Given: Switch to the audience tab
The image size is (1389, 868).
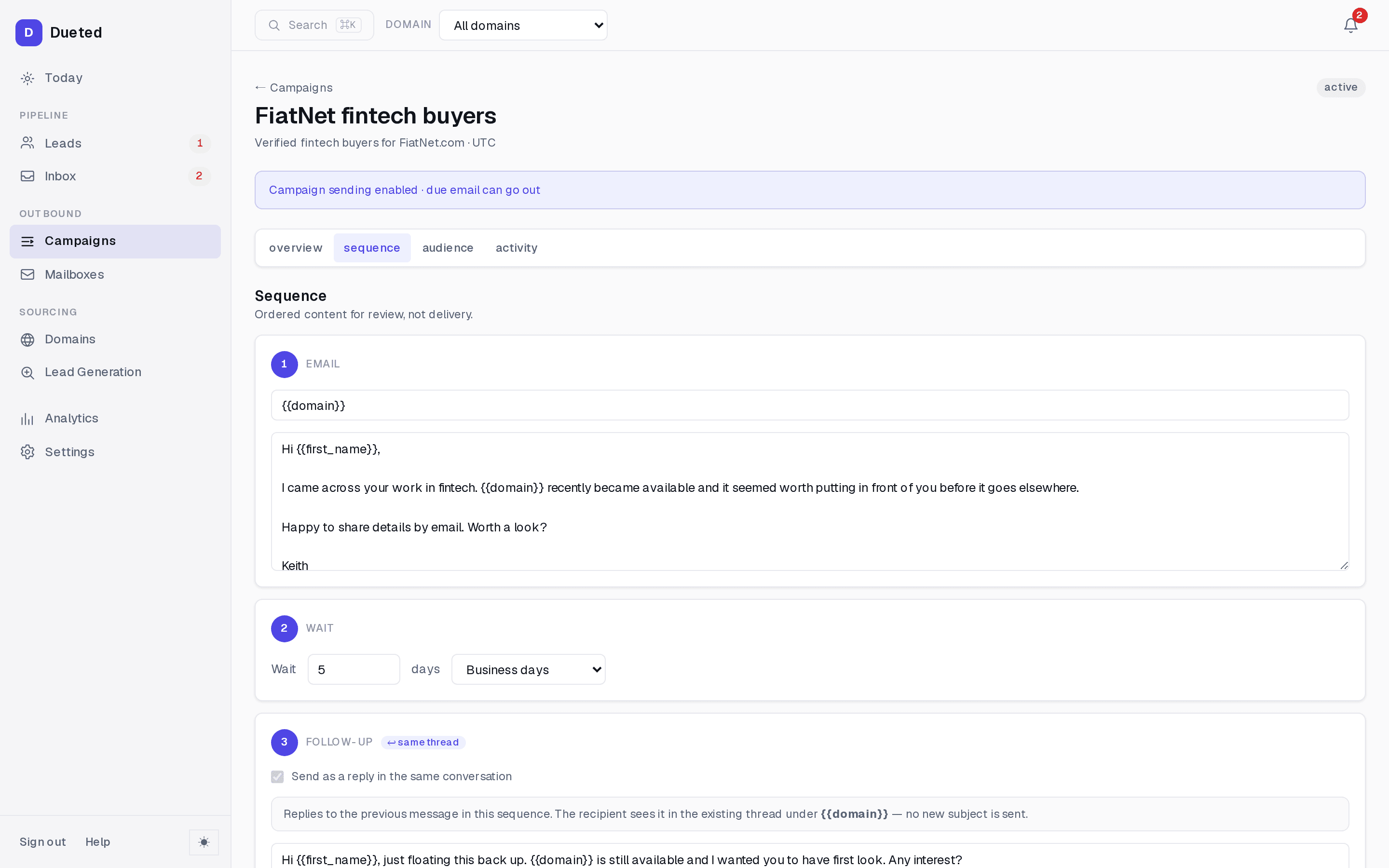Looking at the screenshot, I should point(448,248).
